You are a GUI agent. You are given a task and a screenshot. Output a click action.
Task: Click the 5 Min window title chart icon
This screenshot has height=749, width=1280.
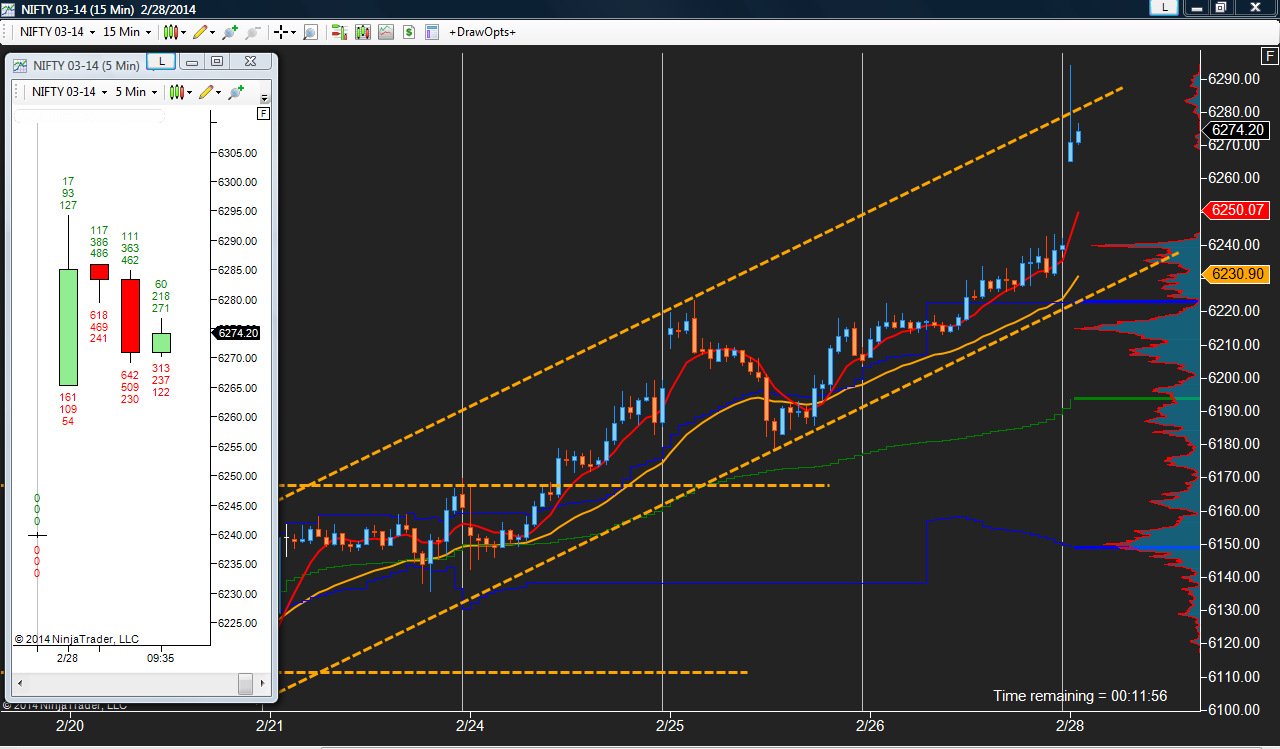pyautogui.click(x=19, y=66)
